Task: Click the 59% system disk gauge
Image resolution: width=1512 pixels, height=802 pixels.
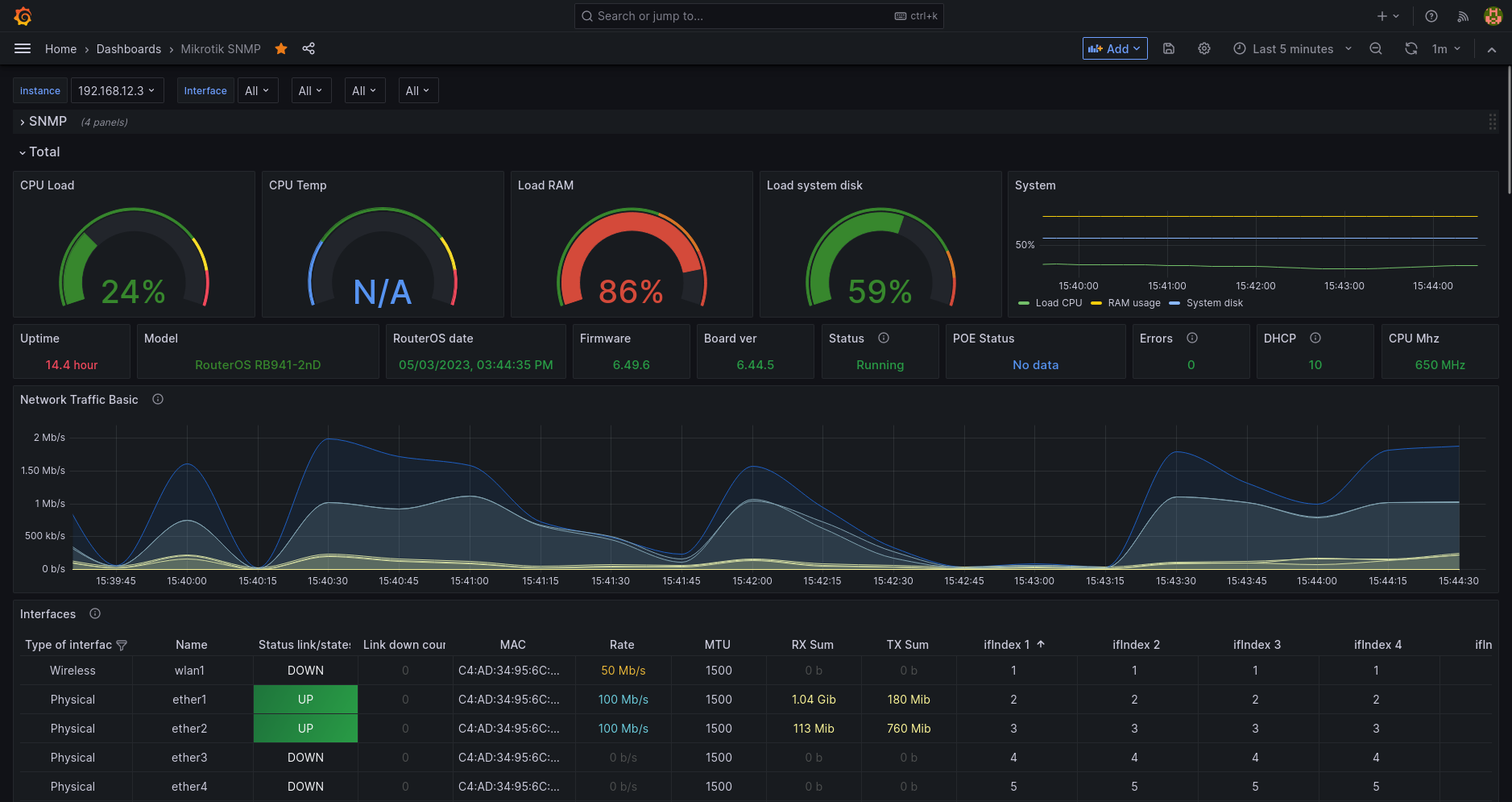Action: (880, 258)
